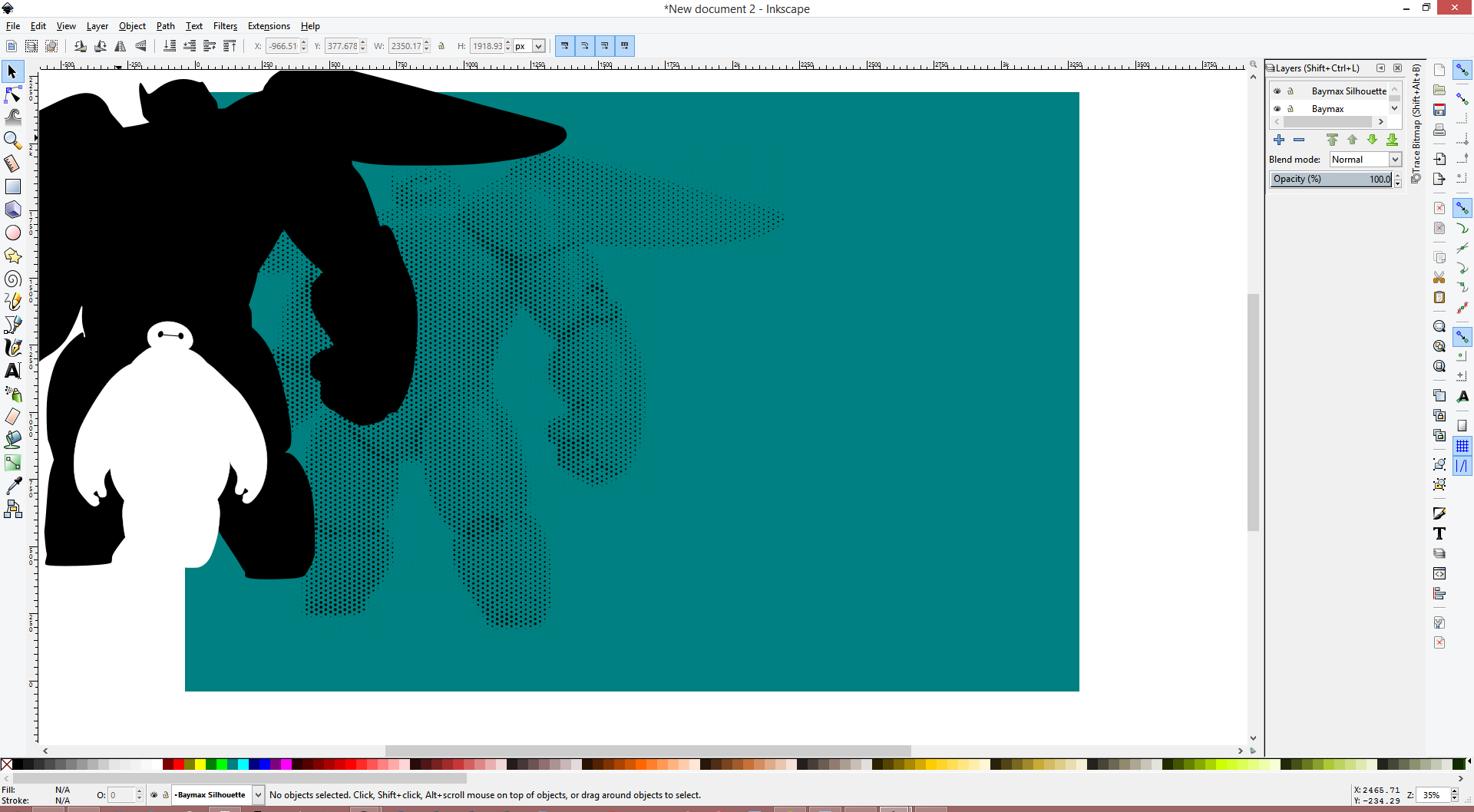The width and height of the screenshot is (1474, 812).
Task: Click the None (X) color swatch
Action: (x=6, y=764)
